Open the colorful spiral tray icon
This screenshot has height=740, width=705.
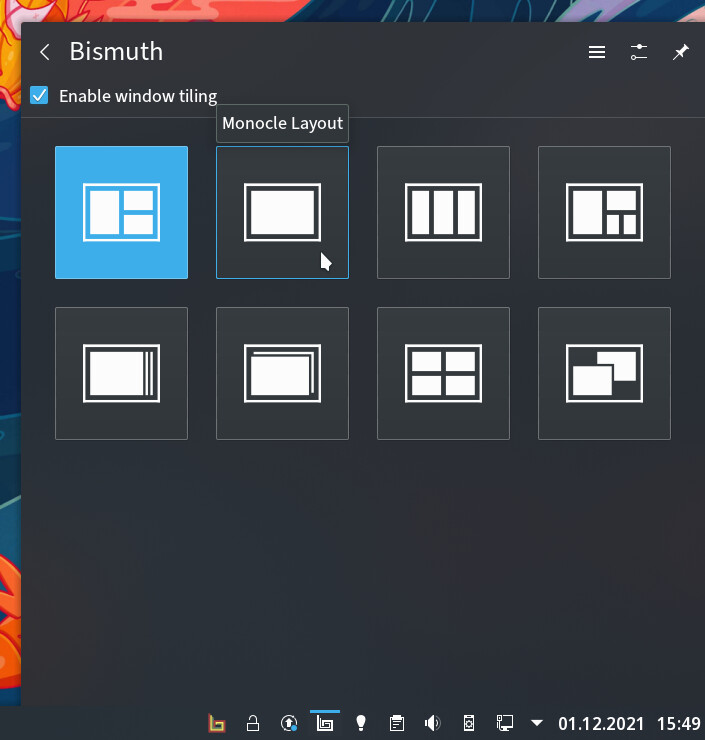pos(217,723)
